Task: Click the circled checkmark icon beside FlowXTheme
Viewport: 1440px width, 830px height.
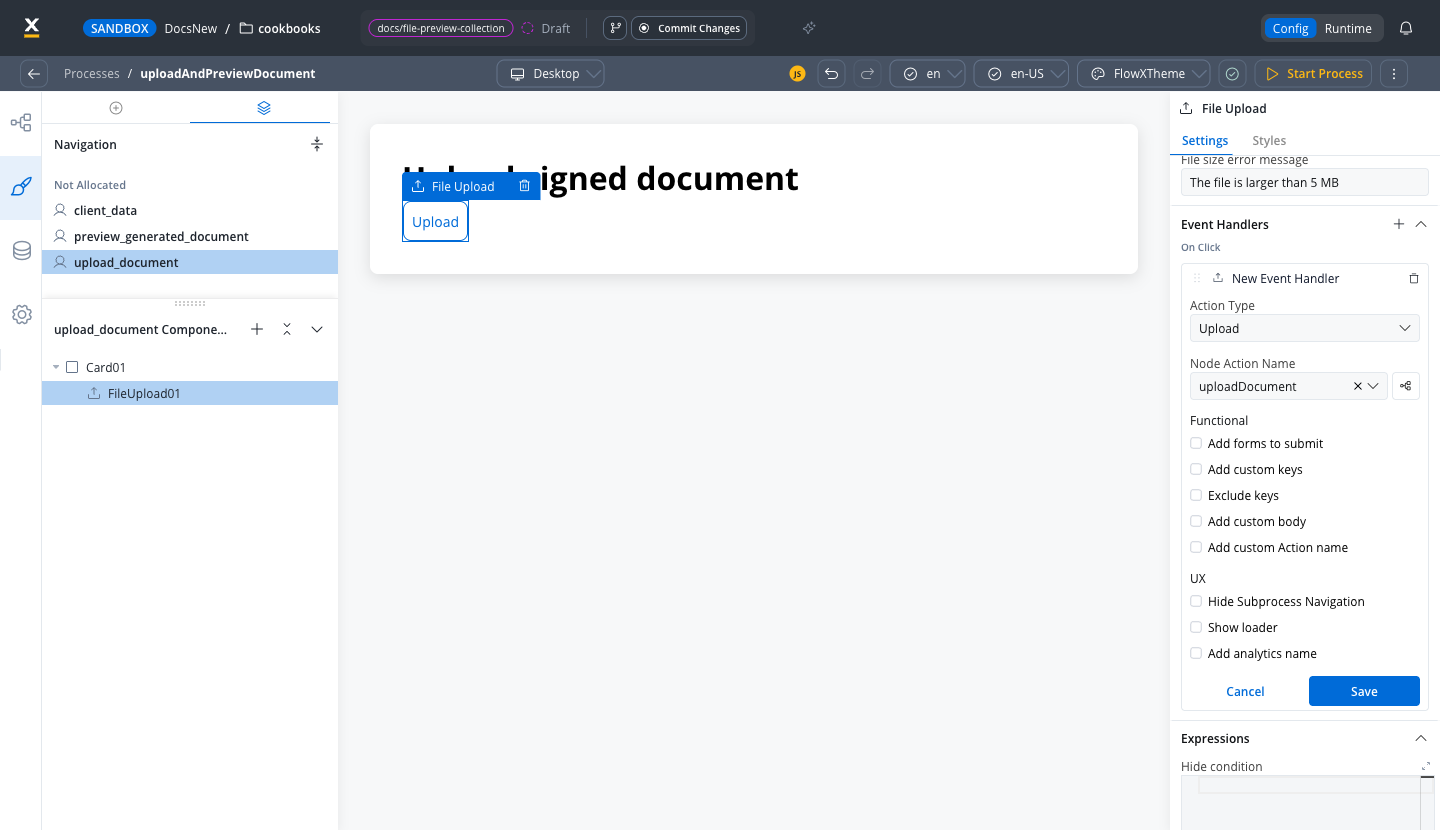Action: 1233,73
